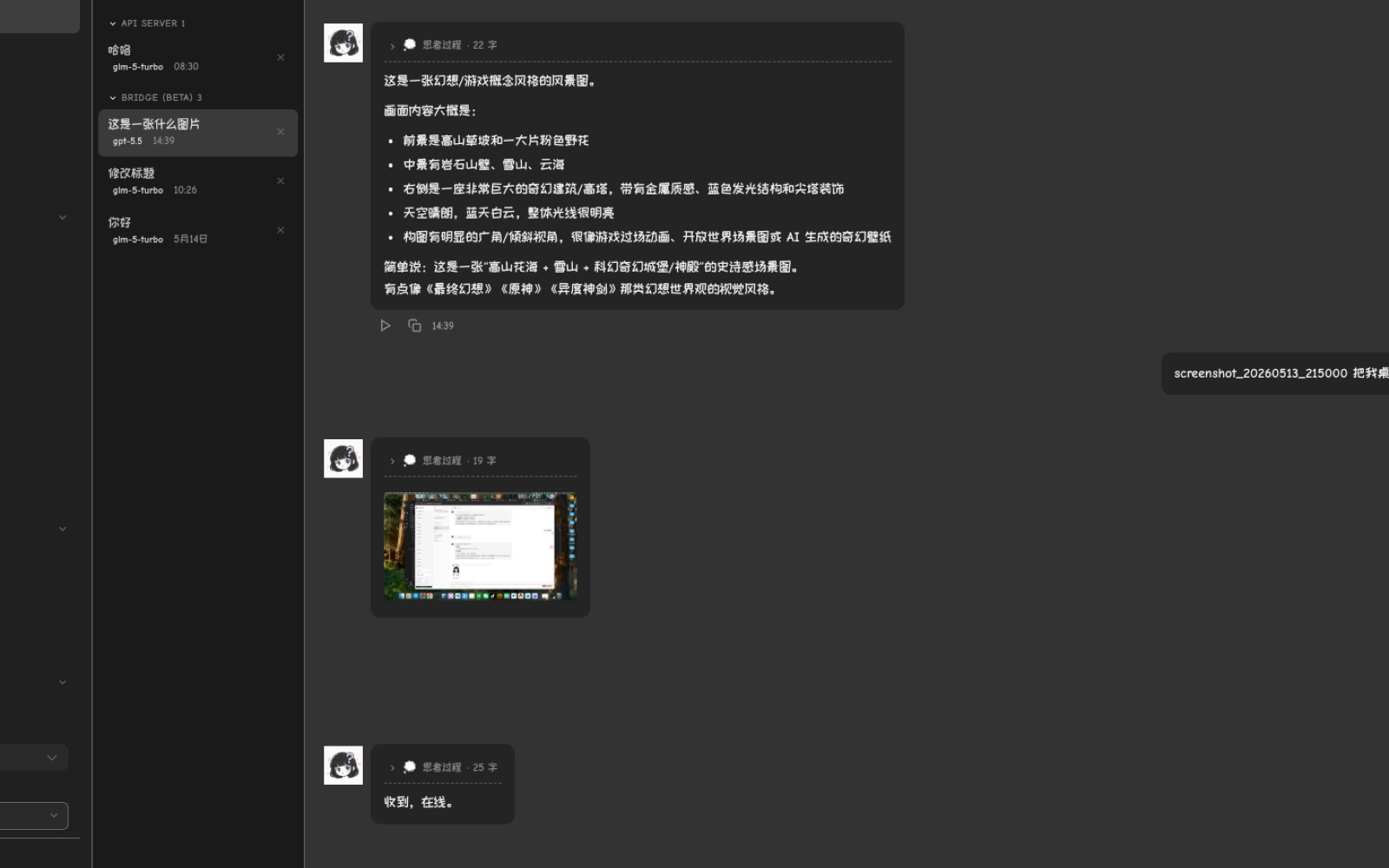The height and width of the screenshot is (868, 1389).
Task: Open the outlined dropdown at the left panel bottom
Action: 34,816
